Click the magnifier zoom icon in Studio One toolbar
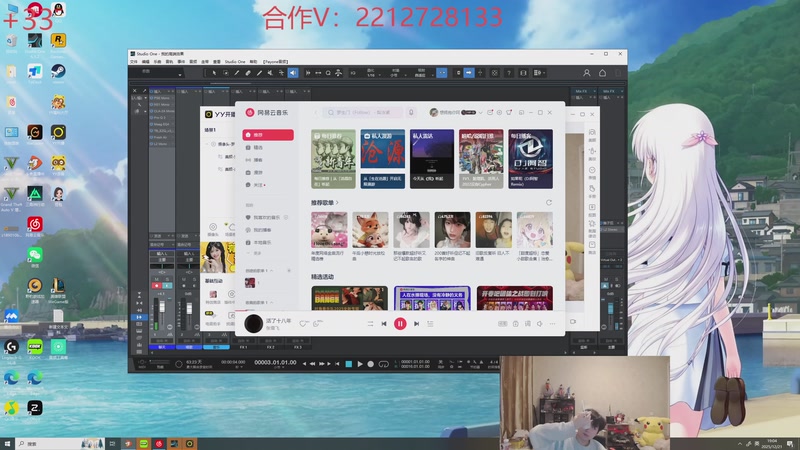Viewport: 800px width, 450px height. coord(328,73)
